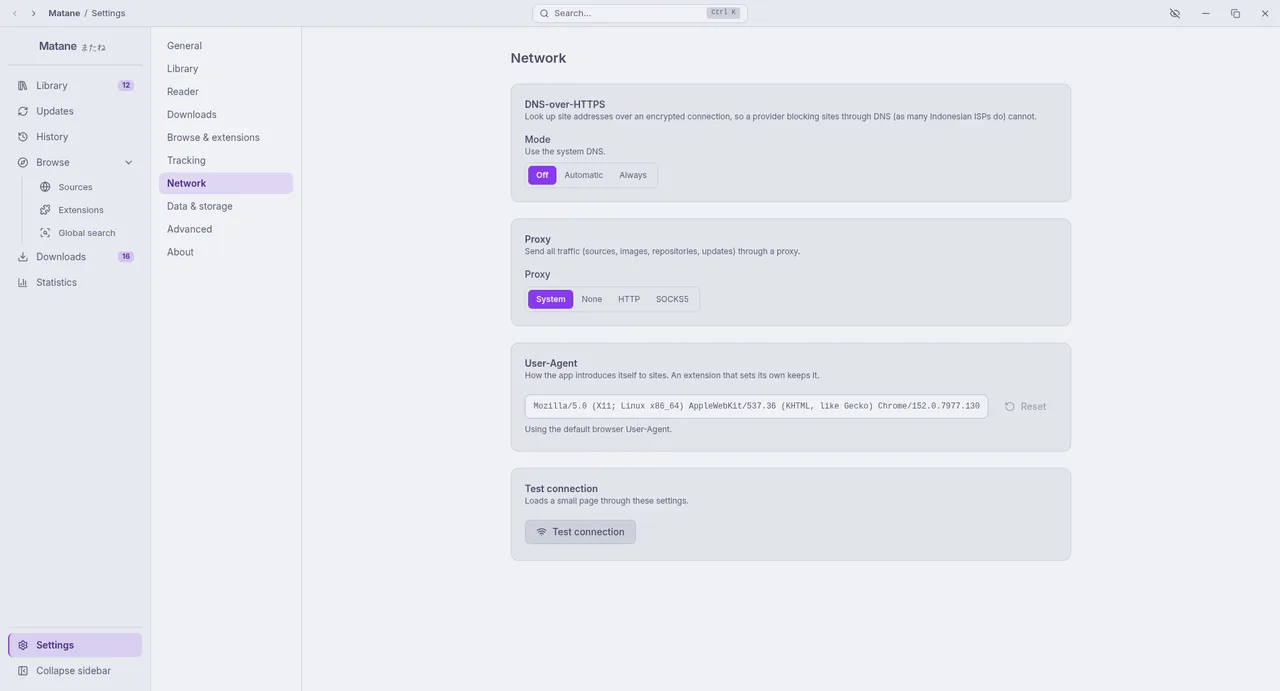Click the Browse compass icon

click(23, 162)
